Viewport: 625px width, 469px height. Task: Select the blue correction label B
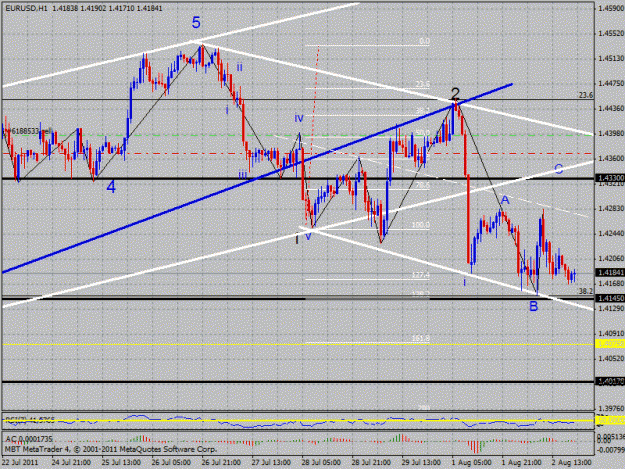[533, 306]
